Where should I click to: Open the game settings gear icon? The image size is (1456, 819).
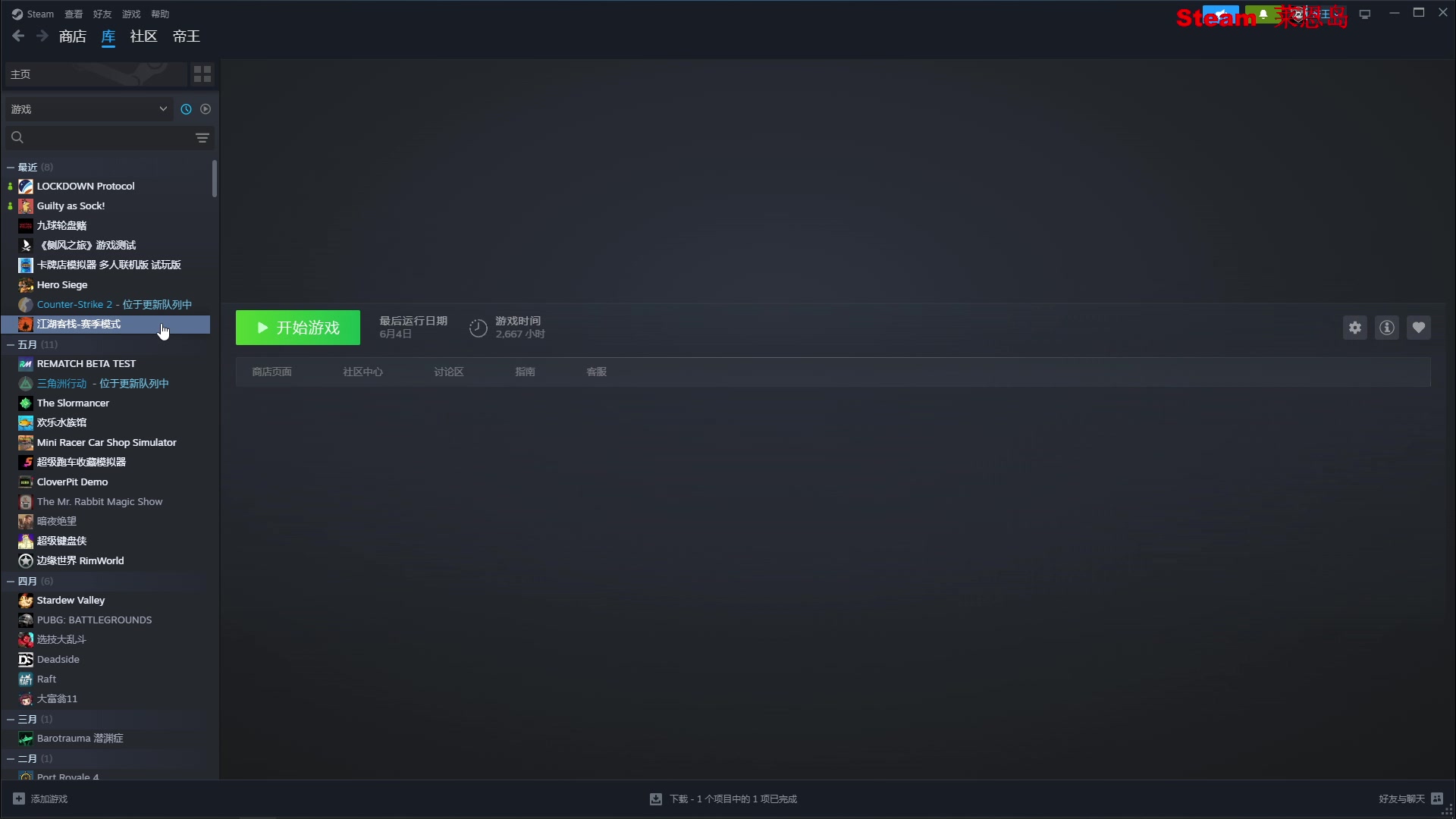(1355, 328)
